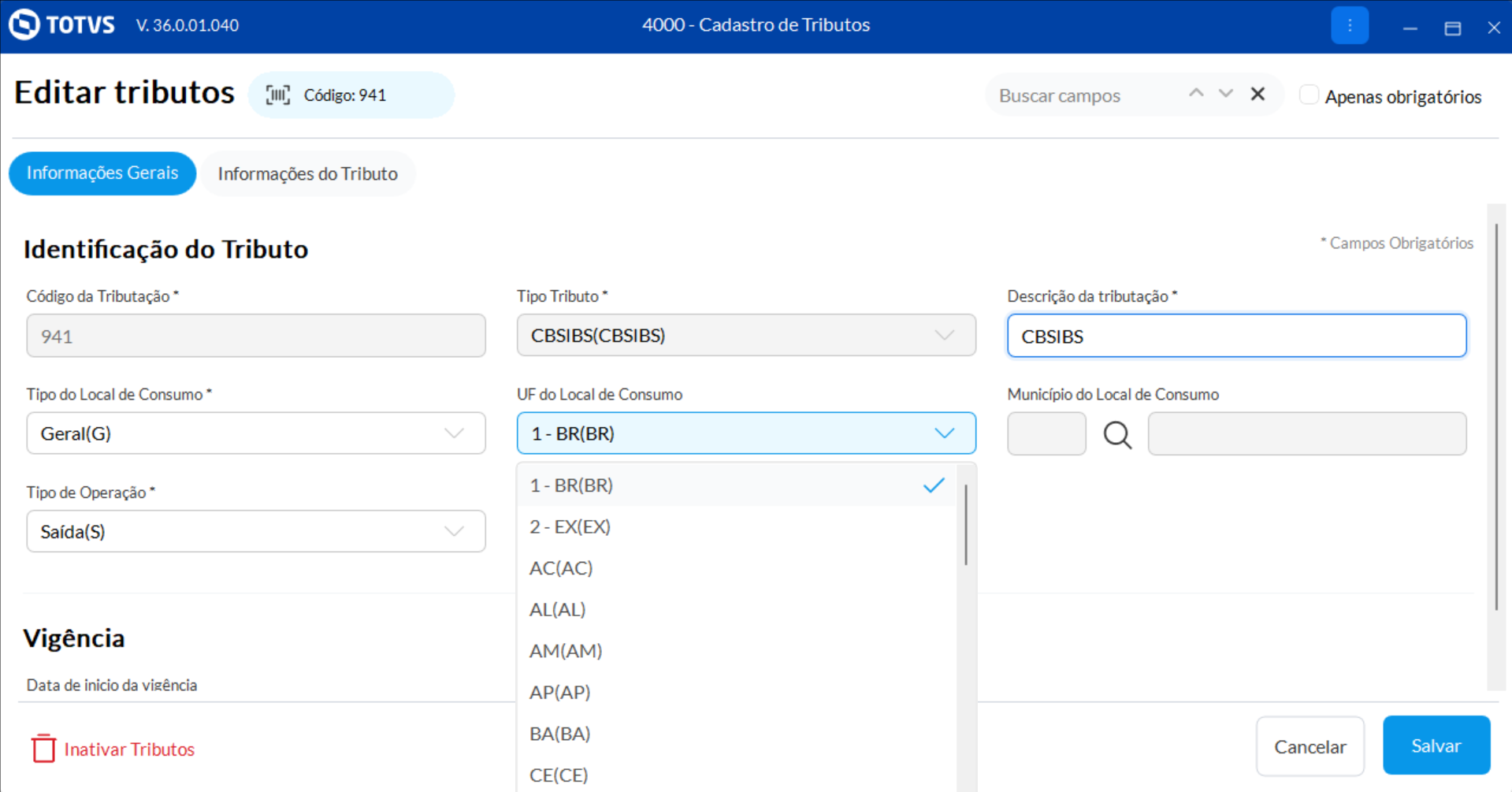This screenshot has height=792, width=1512.
Task: Clear the Buscar campos search
Action: pyautogui.click(x=1258, y=95)
